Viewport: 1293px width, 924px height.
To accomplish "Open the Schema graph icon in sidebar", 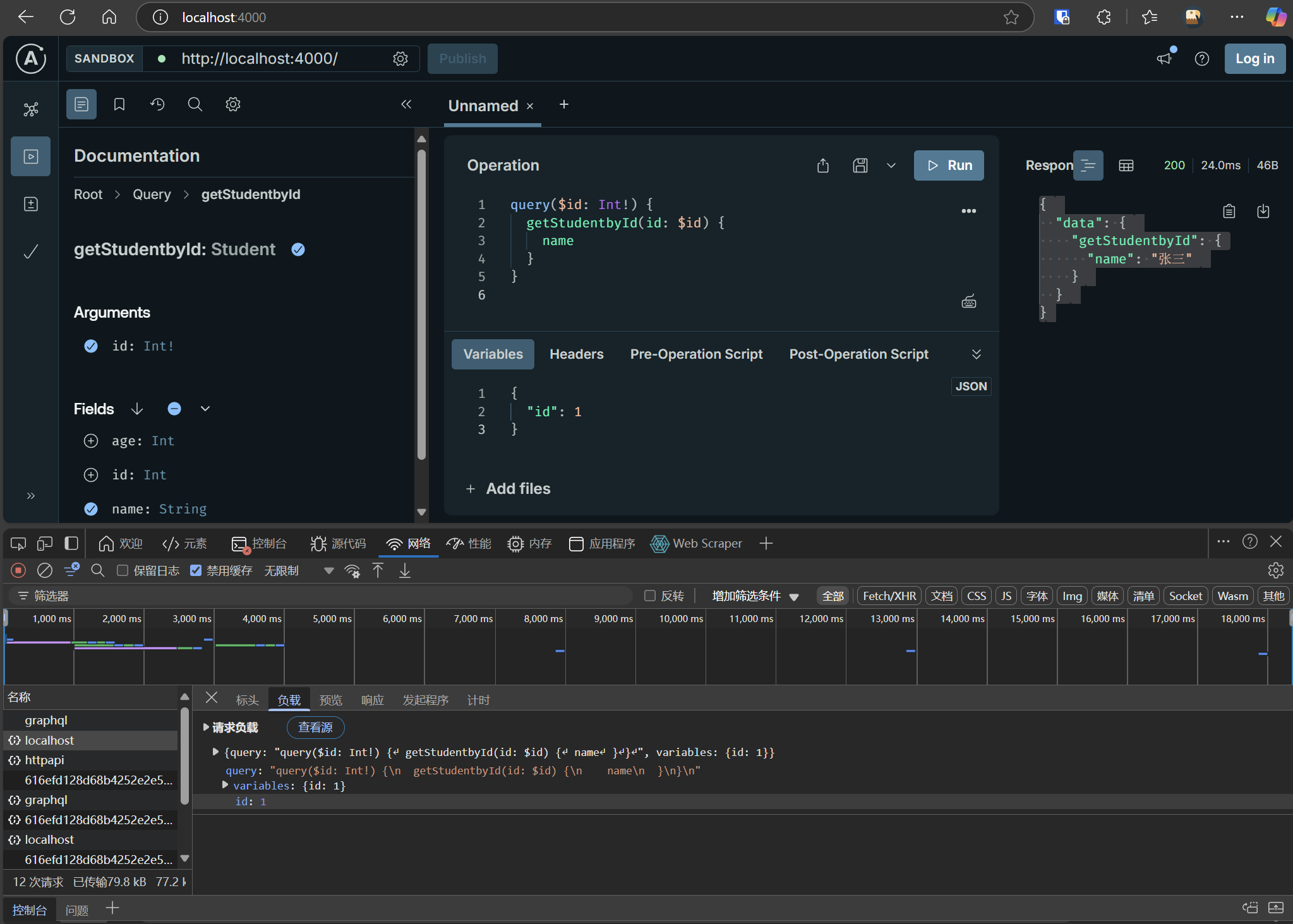I will (x=30, y=109).
